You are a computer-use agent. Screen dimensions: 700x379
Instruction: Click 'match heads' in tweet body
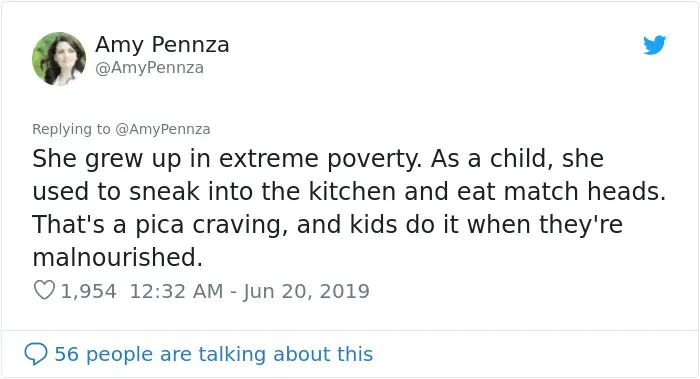click(x=581, y=192)
